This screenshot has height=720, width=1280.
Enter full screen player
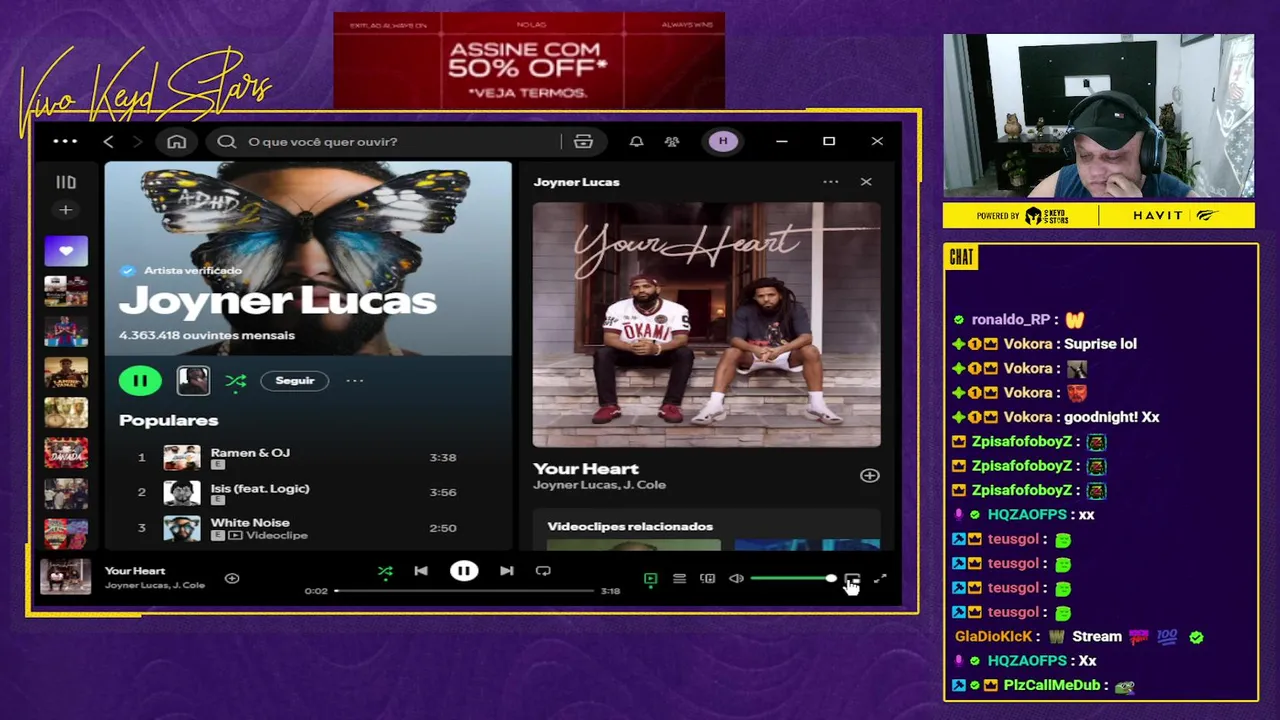pyautogui.click(x=880, y=579)
